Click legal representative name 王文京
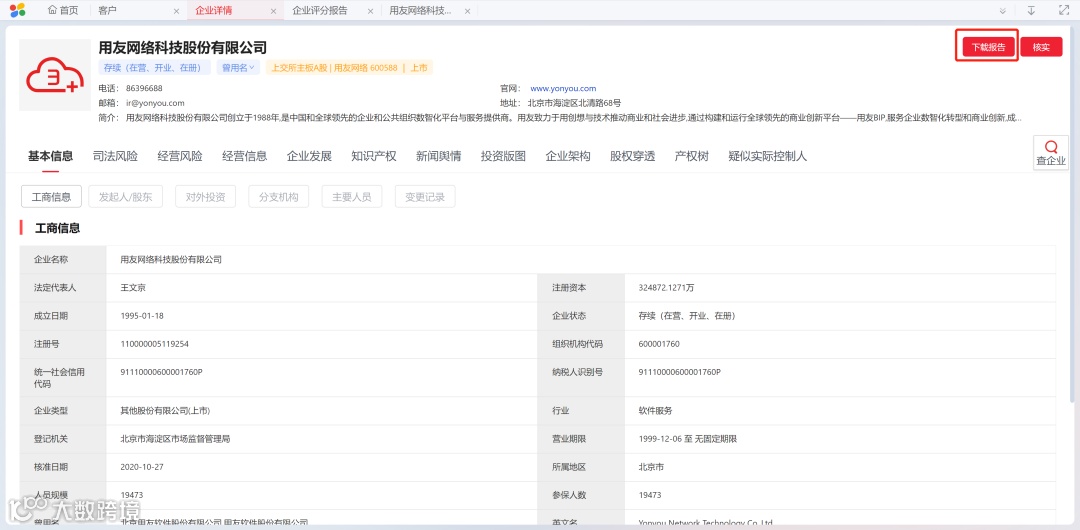The width and height of the screenshot is (1080, 530). click(x=133, y=288)
